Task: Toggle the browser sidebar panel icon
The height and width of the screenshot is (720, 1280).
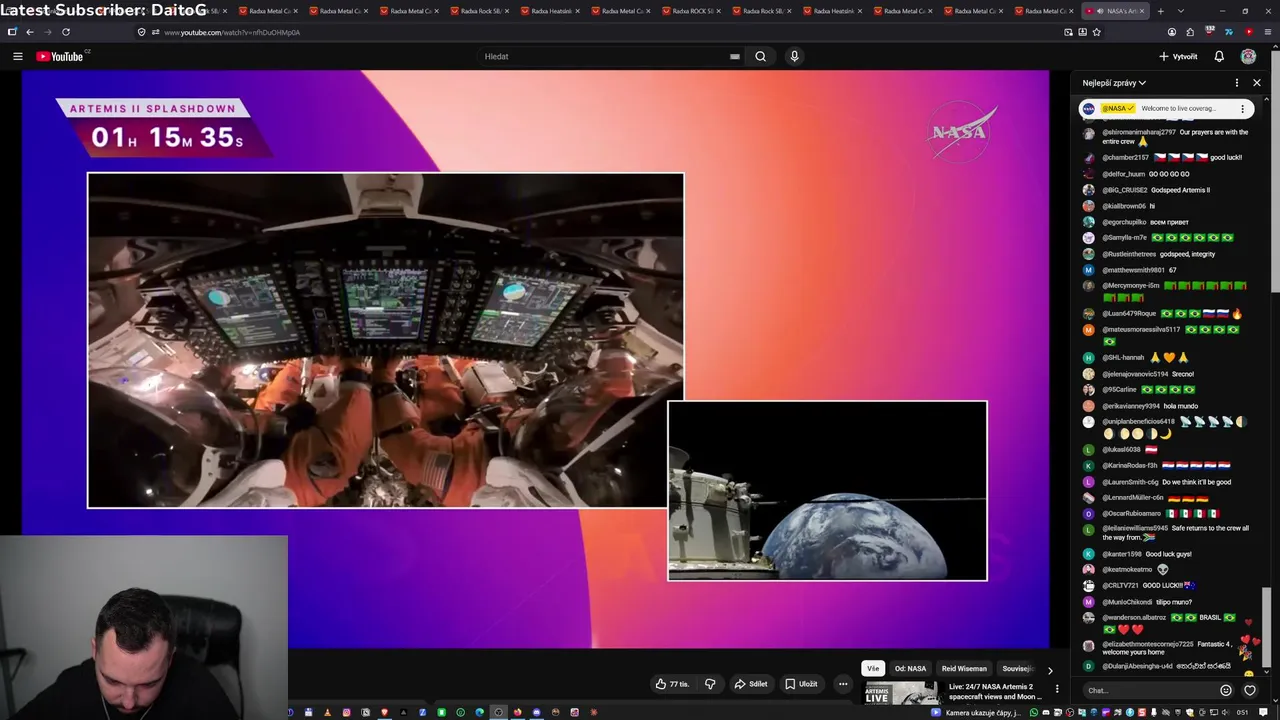Action: coord(12,32)
